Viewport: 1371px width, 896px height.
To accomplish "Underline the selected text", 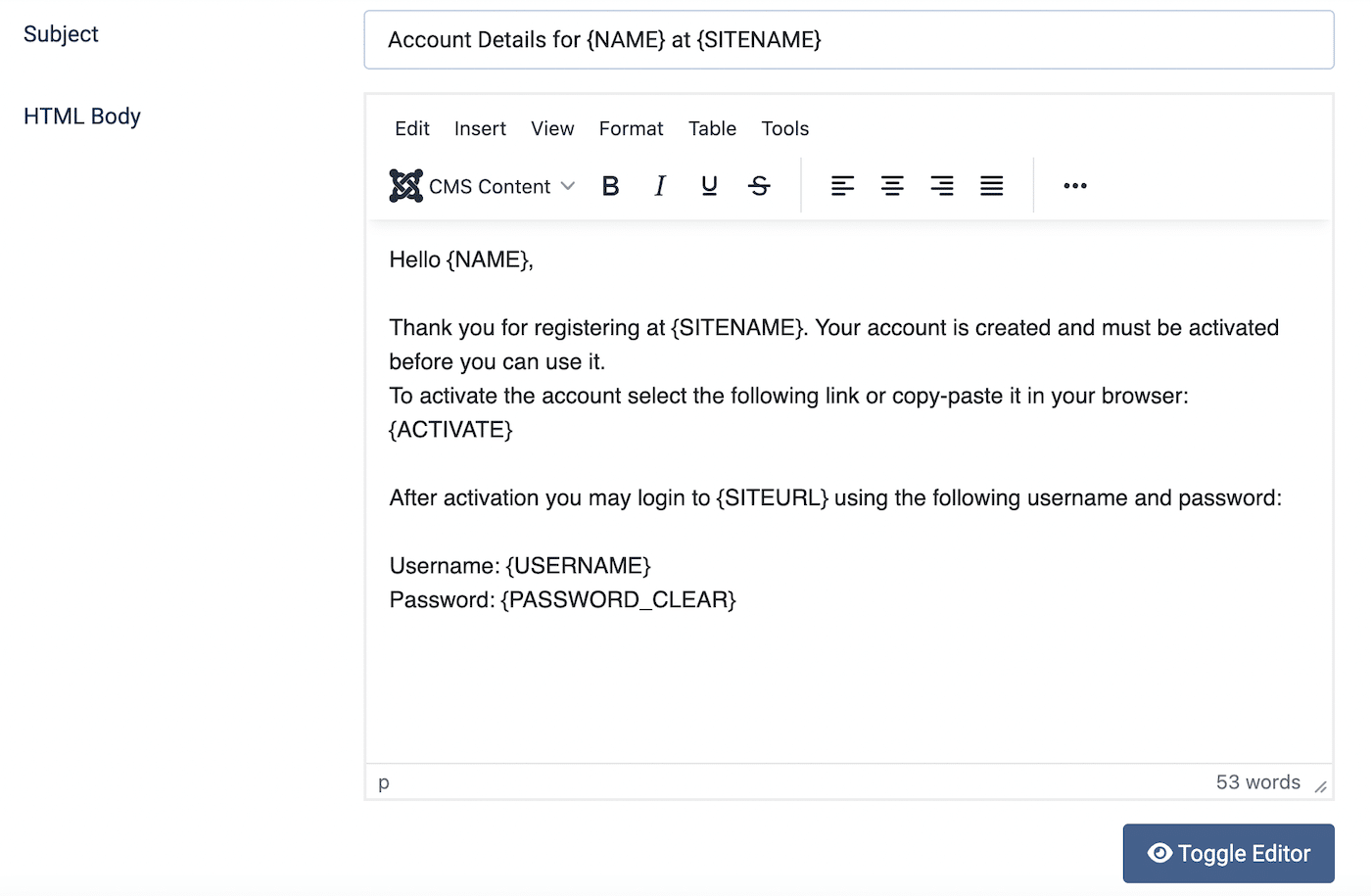I will click(709, 185).
